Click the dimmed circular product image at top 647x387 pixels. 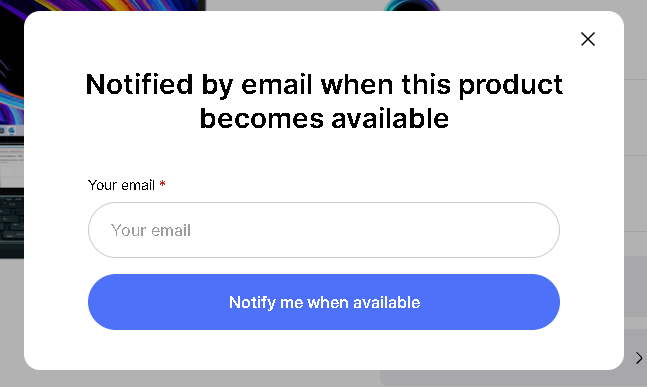(411, 5)
